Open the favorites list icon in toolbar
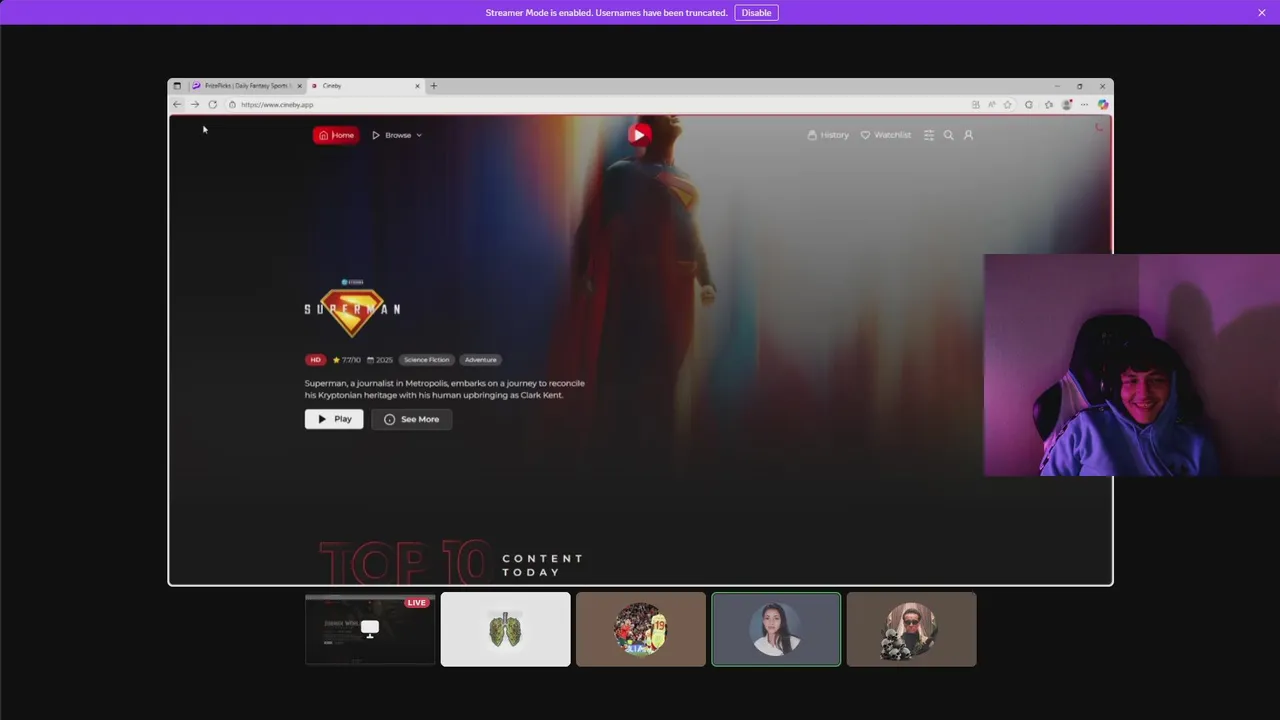This screenshot has height=720, width=1280. 1049,105
